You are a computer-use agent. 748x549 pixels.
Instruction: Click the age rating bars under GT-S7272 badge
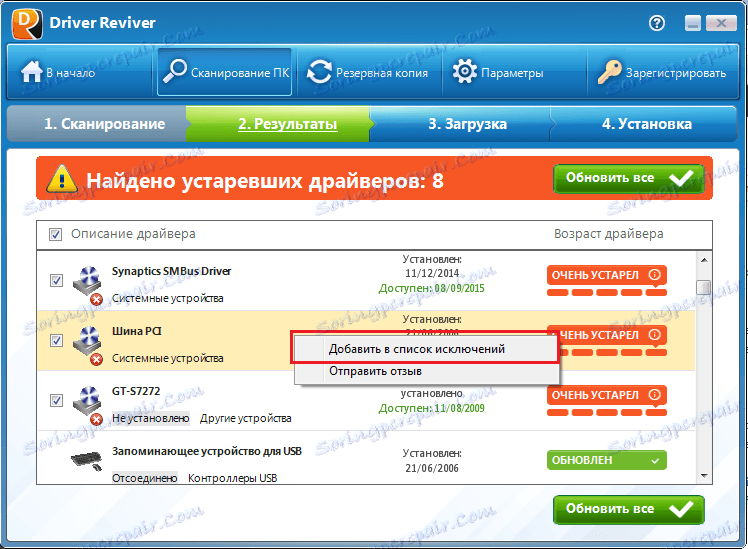tap(607, 413)
